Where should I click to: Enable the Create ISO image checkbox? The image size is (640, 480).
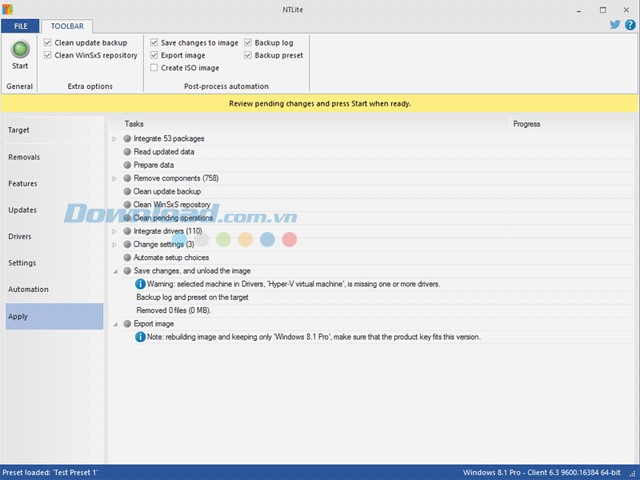pos(153,68)
